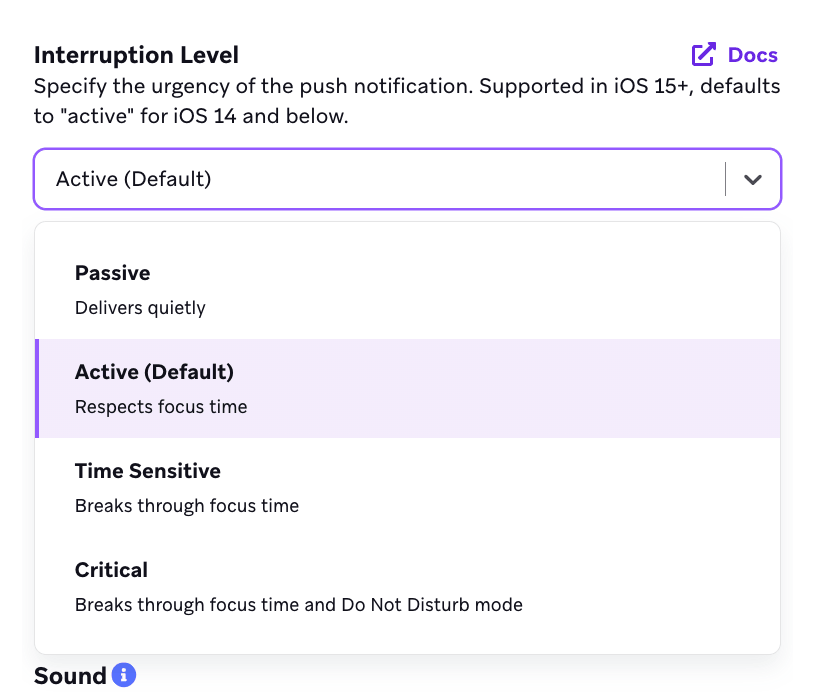The image size is (820, 698).
Task: Pick the Critical interruption level
Action: 111,570
